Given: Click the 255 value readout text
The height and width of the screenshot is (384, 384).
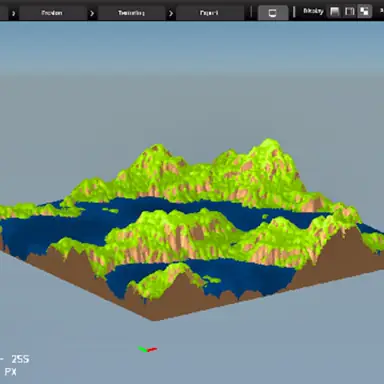Looking at the screenshot, I should (20, 359).
